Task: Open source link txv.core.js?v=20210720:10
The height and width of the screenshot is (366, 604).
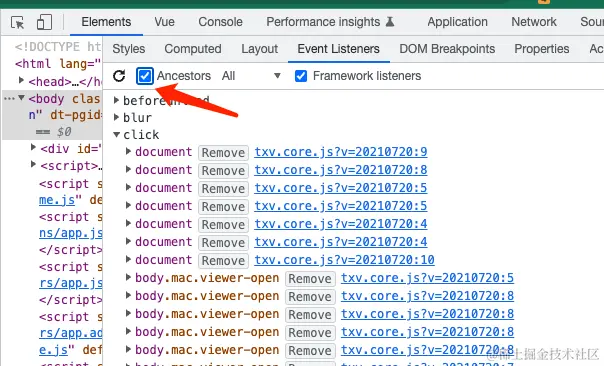Action: [344, 260]
